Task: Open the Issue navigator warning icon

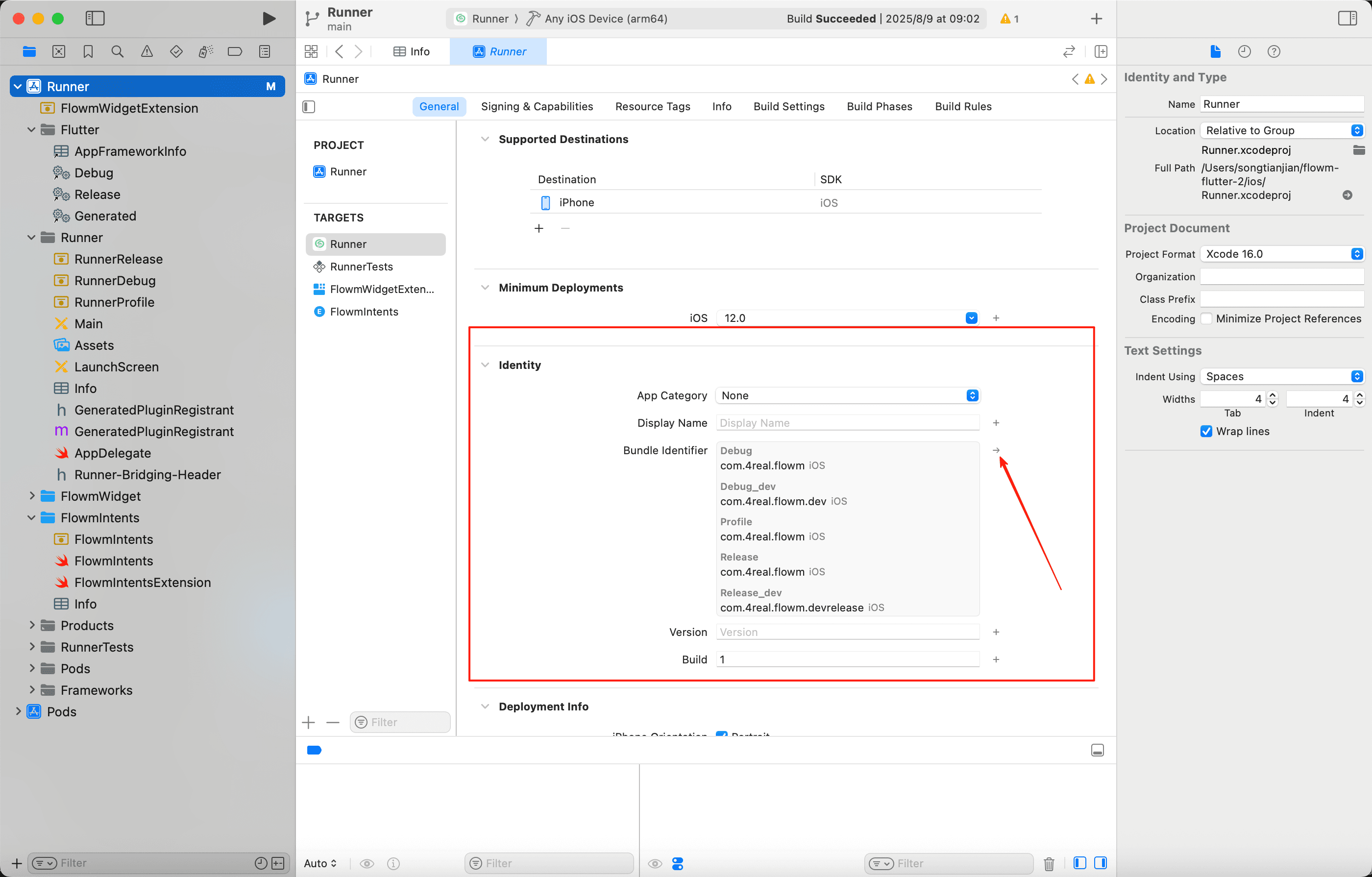Action: 147,52
